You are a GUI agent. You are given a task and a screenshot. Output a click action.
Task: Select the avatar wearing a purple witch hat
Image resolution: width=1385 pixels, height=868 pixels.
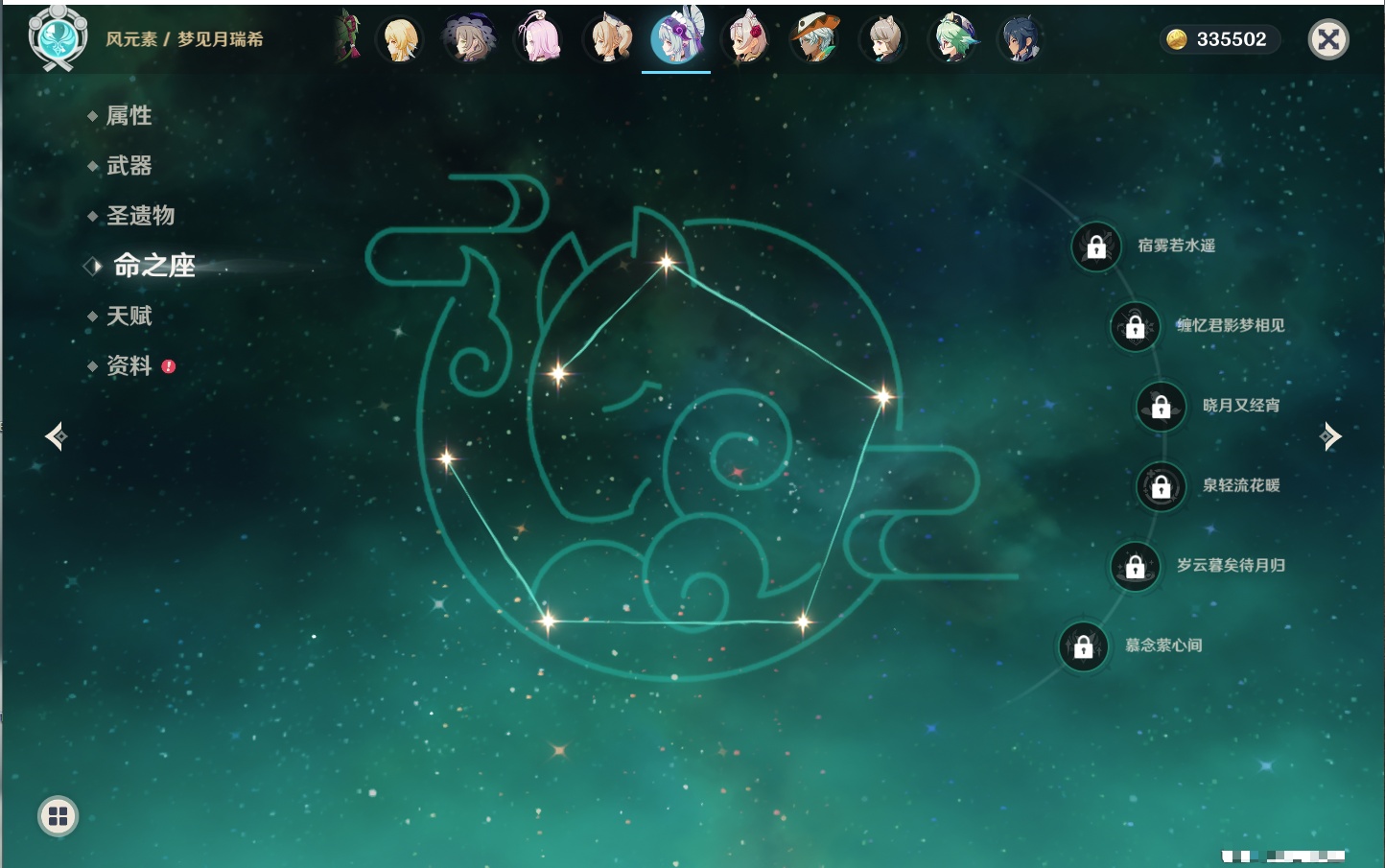469,39
